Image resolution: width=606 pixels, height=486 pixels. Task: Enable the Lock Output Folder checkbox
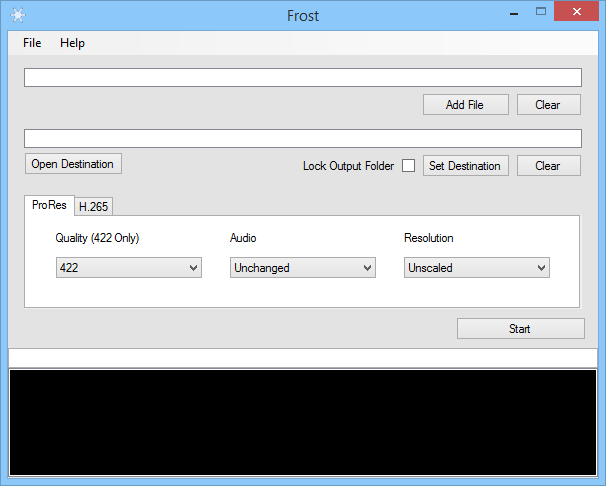408,166
